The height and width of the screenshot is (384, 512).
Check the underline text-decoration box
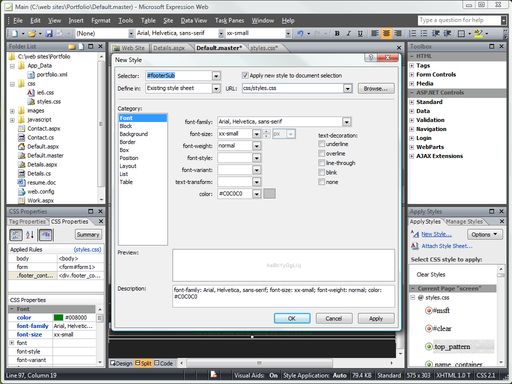(322, 144)
